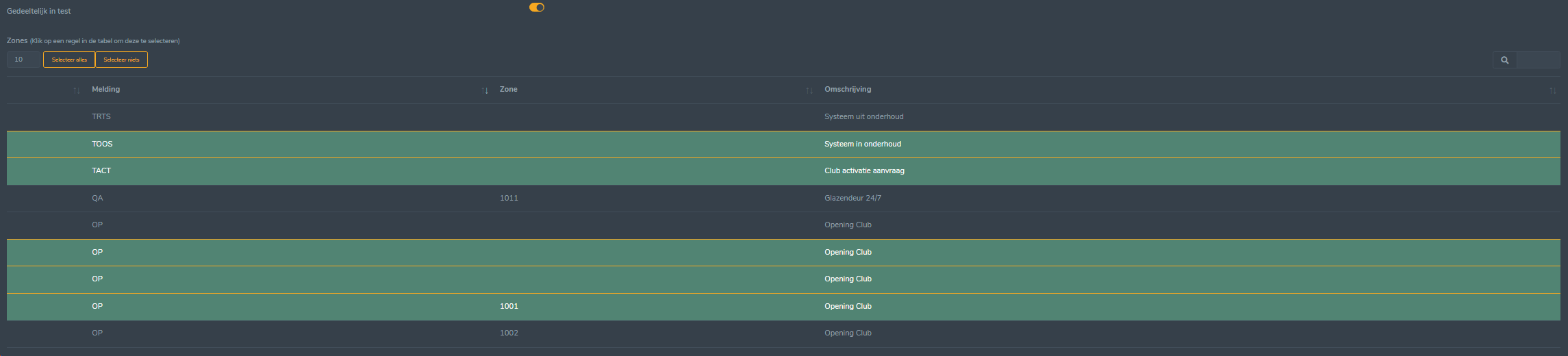This screenshot has width=1568, height=356.
Task: Click the search magnifier icon
Action: tap(1504, 60)
